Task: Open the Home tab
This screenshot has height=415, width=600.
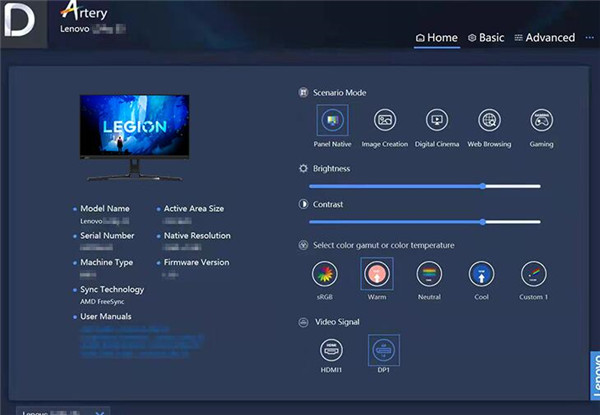Action: (436, 38)
